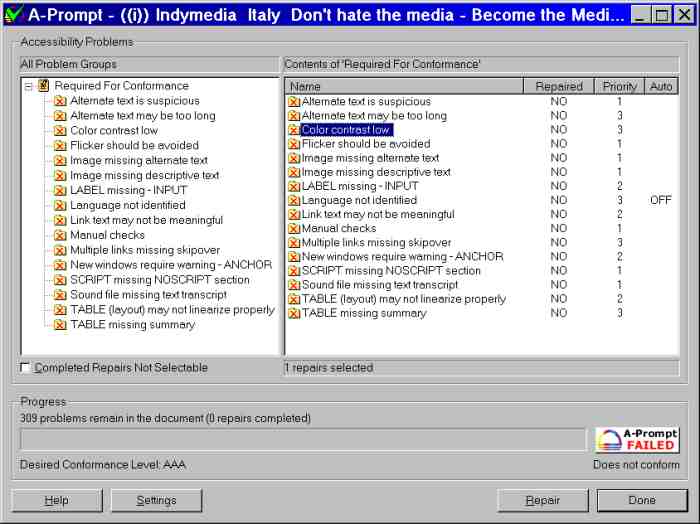Click the Required For Conformance group icon

point(43,85)
